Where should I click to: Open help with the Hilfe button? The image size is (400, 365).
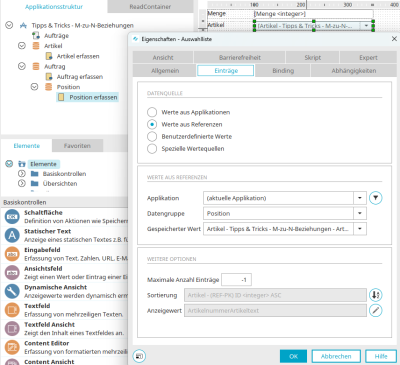(x=381, y=356)
